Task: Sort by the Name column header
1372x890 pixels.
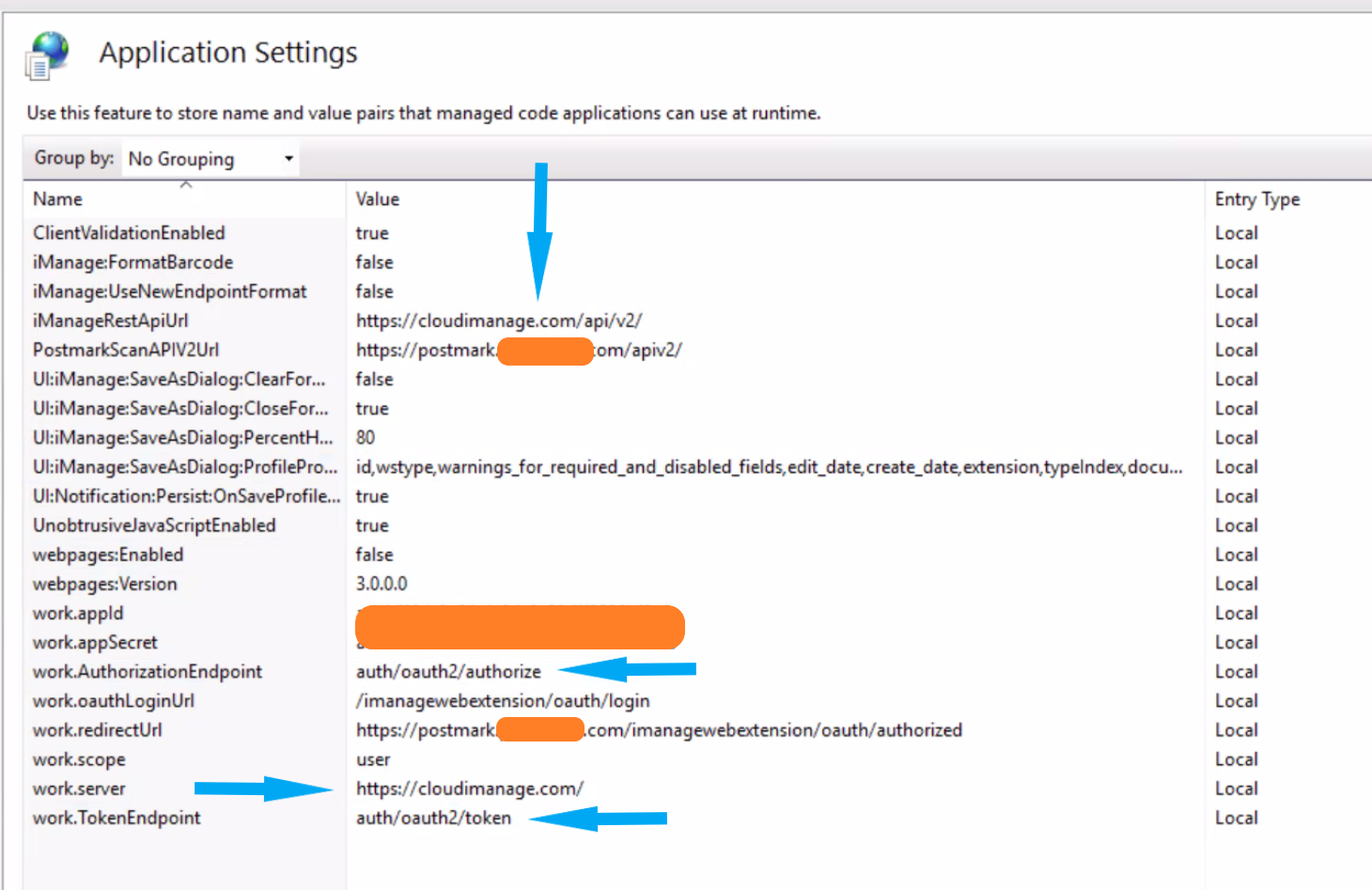Action: click(x=58, y=199)
